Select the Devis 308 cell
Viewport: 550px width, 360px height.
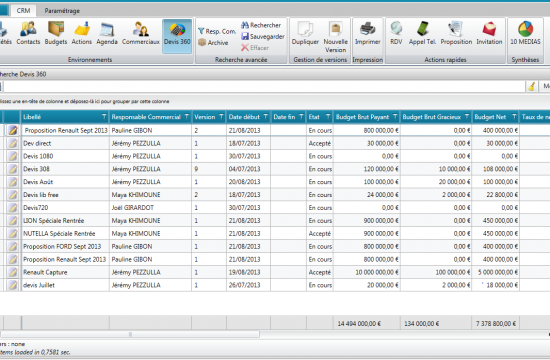coord(65,169)
